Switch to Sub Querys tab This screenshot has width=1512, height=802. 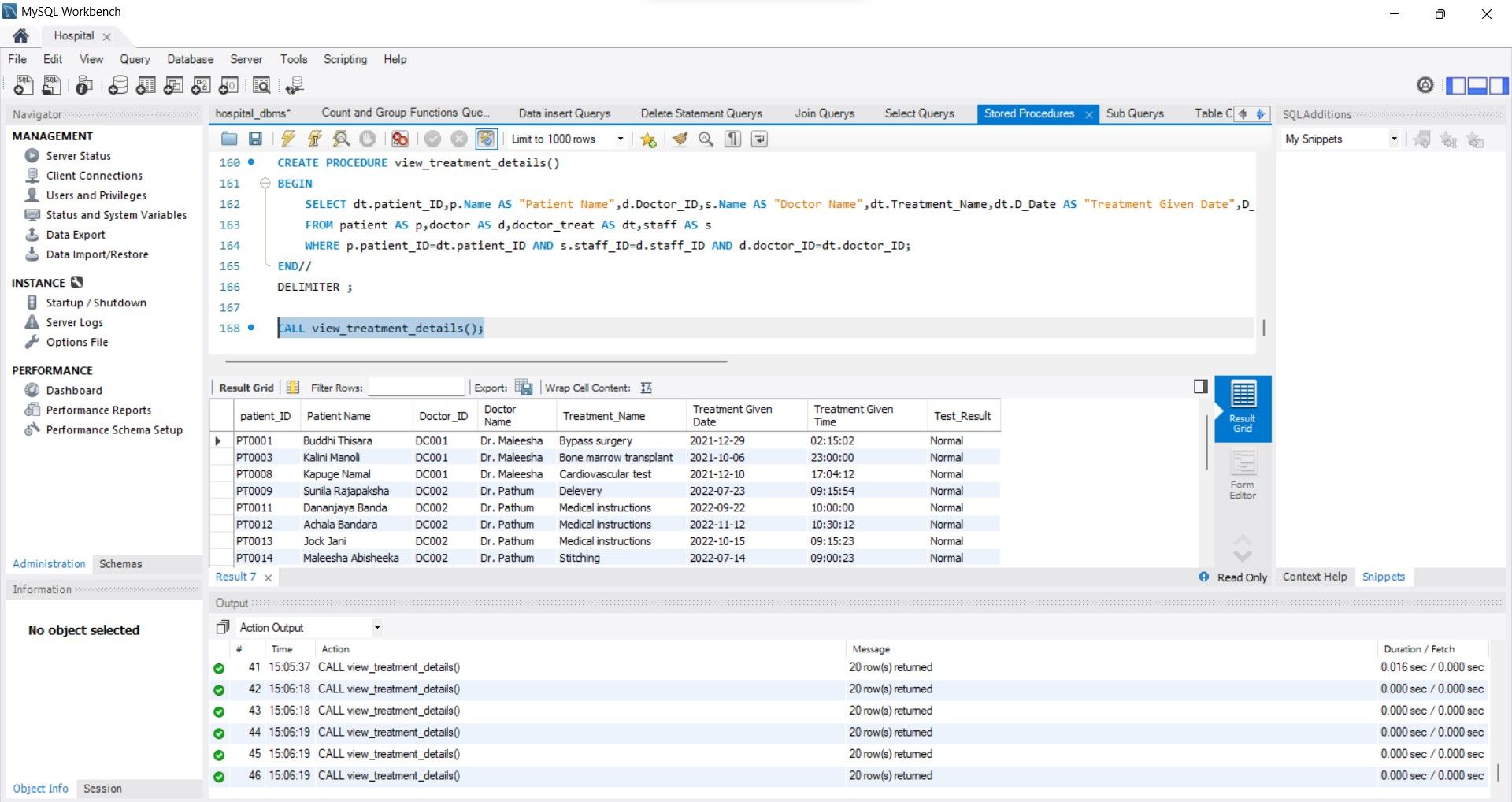1135,113
